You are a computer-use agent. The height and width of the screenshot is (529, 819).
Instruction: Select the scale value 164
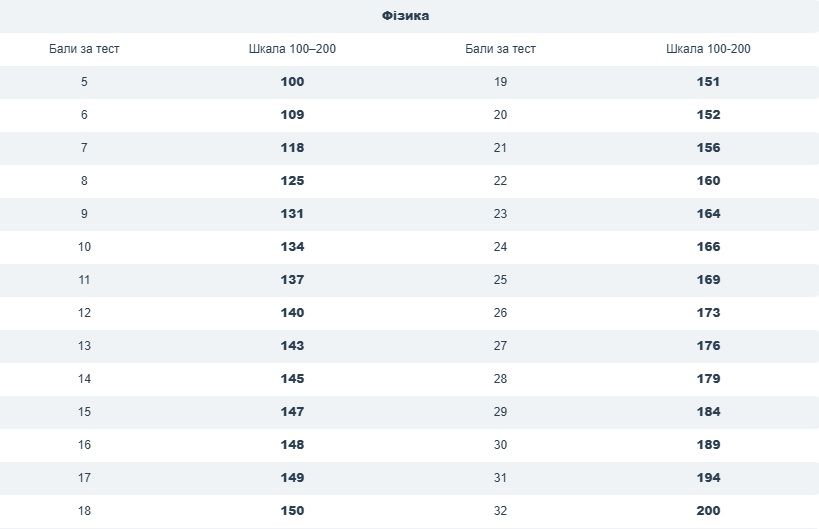(x=708, y=214)
